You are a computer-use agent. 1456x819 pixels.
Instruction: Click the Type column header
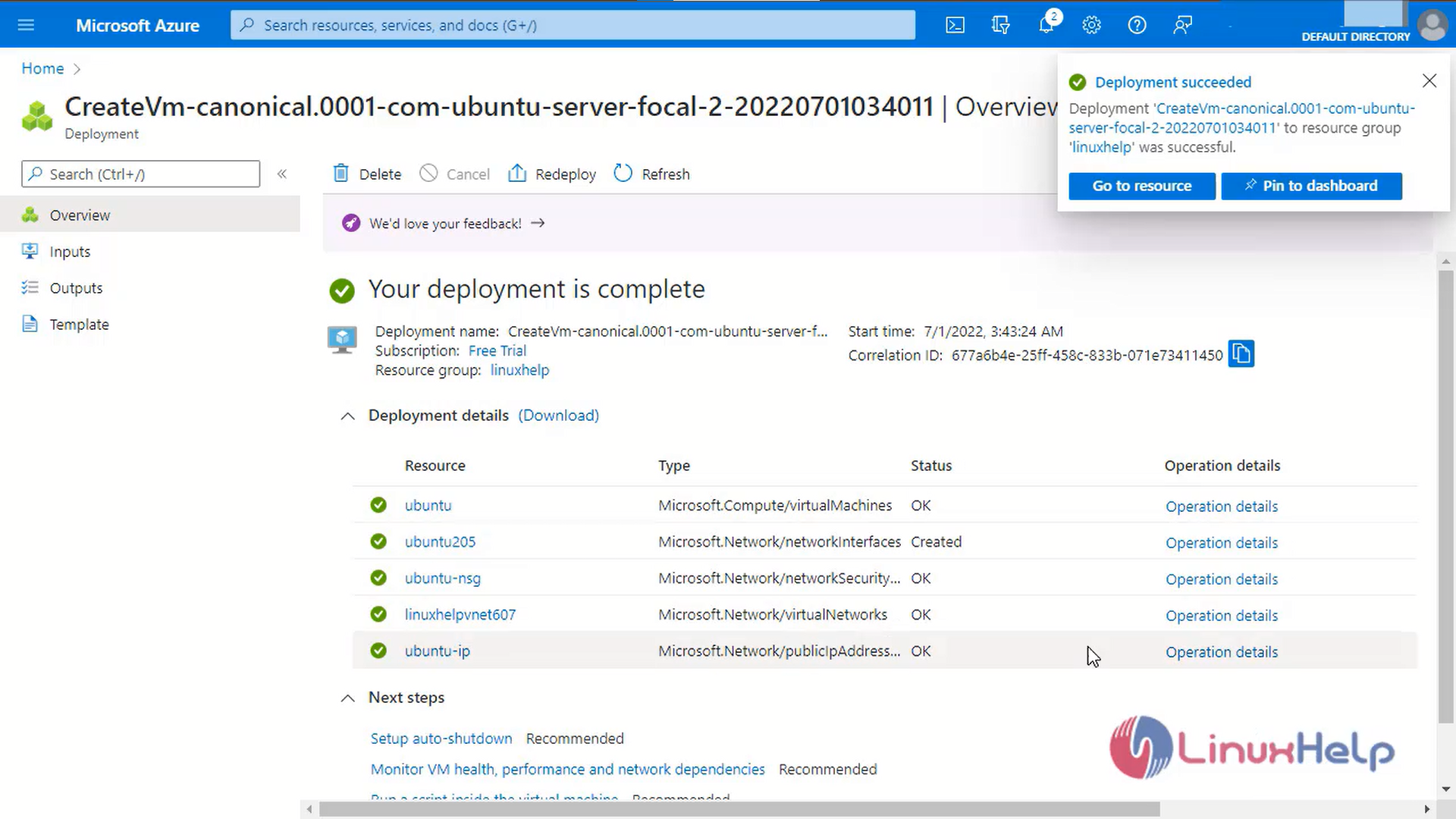673,466
